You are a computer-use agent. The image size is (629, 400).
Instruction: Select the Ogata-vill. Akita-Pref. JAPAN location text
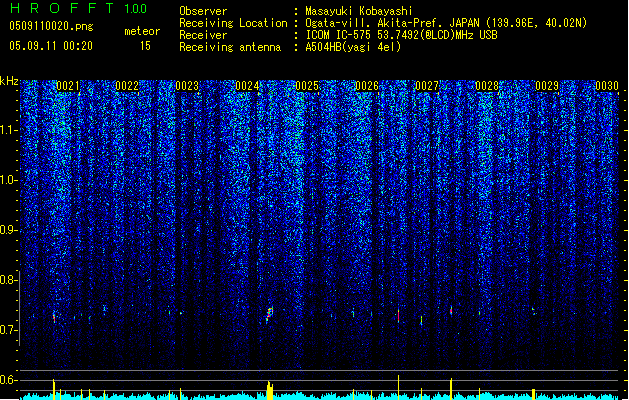(446, 23)
